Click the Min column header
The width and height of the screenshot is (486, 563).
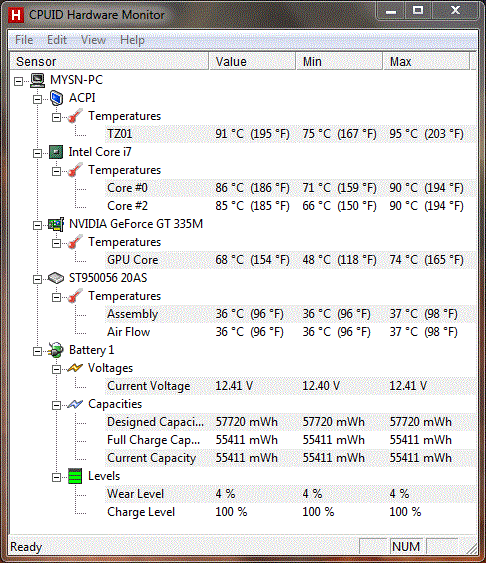point(340,61)
